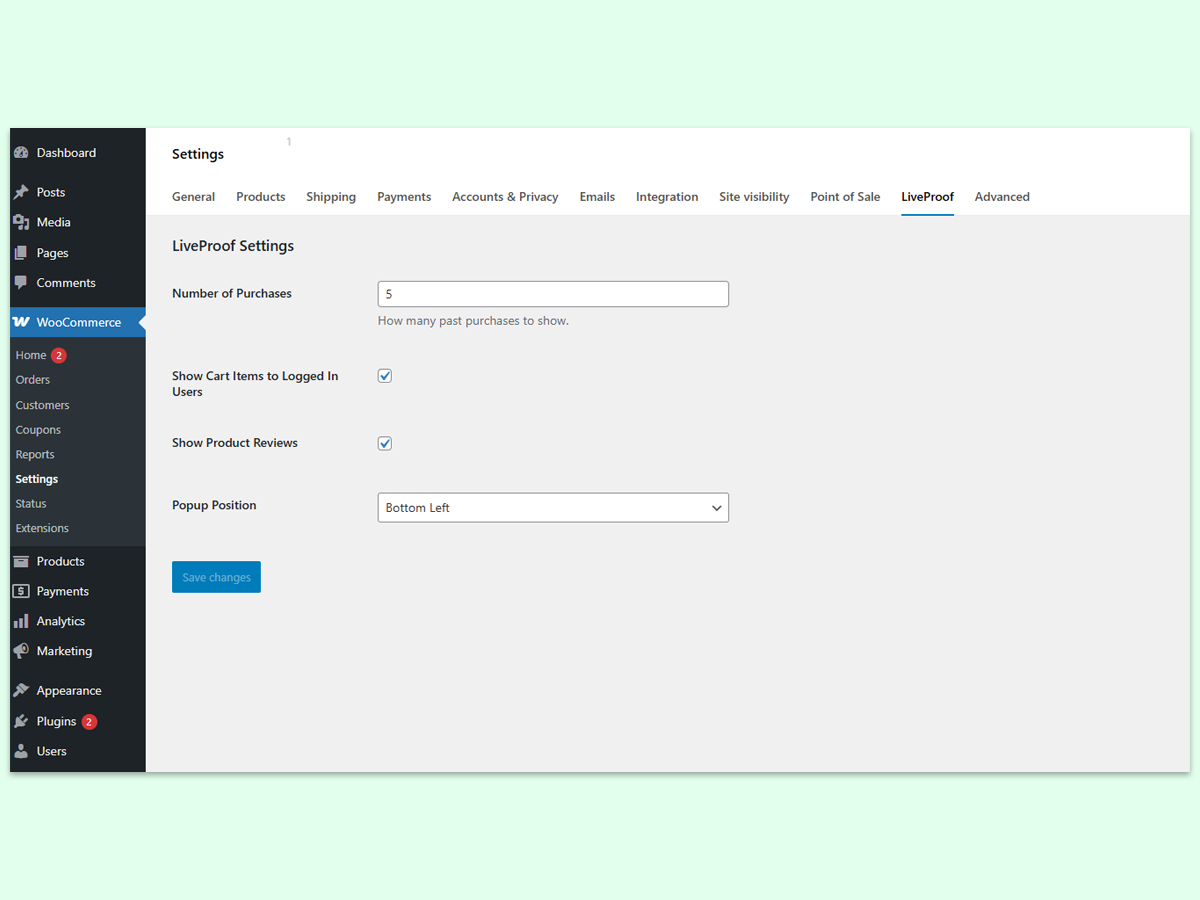Open the Payments settings tab
This screenshot has width=1200, height=900.
coord(404,197)
